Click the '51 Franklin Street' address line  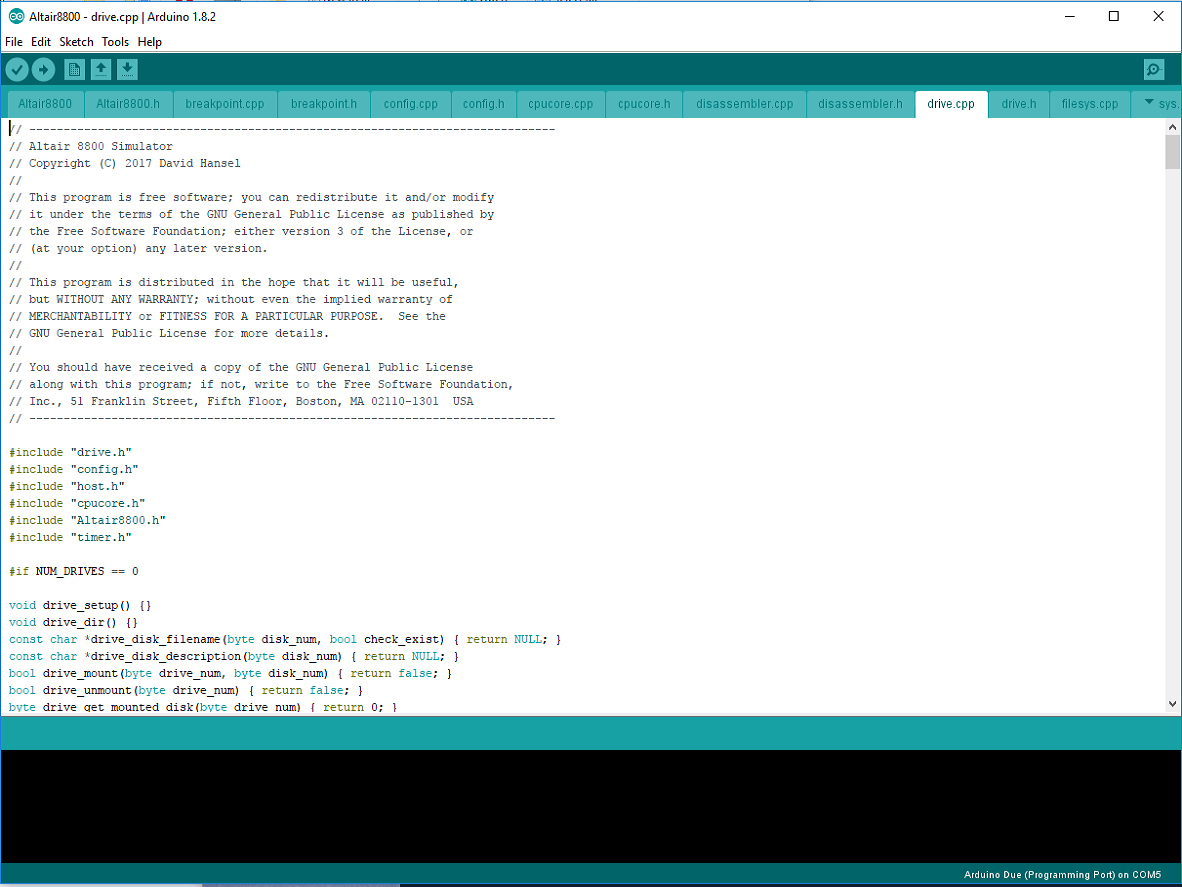click(241, 402)
